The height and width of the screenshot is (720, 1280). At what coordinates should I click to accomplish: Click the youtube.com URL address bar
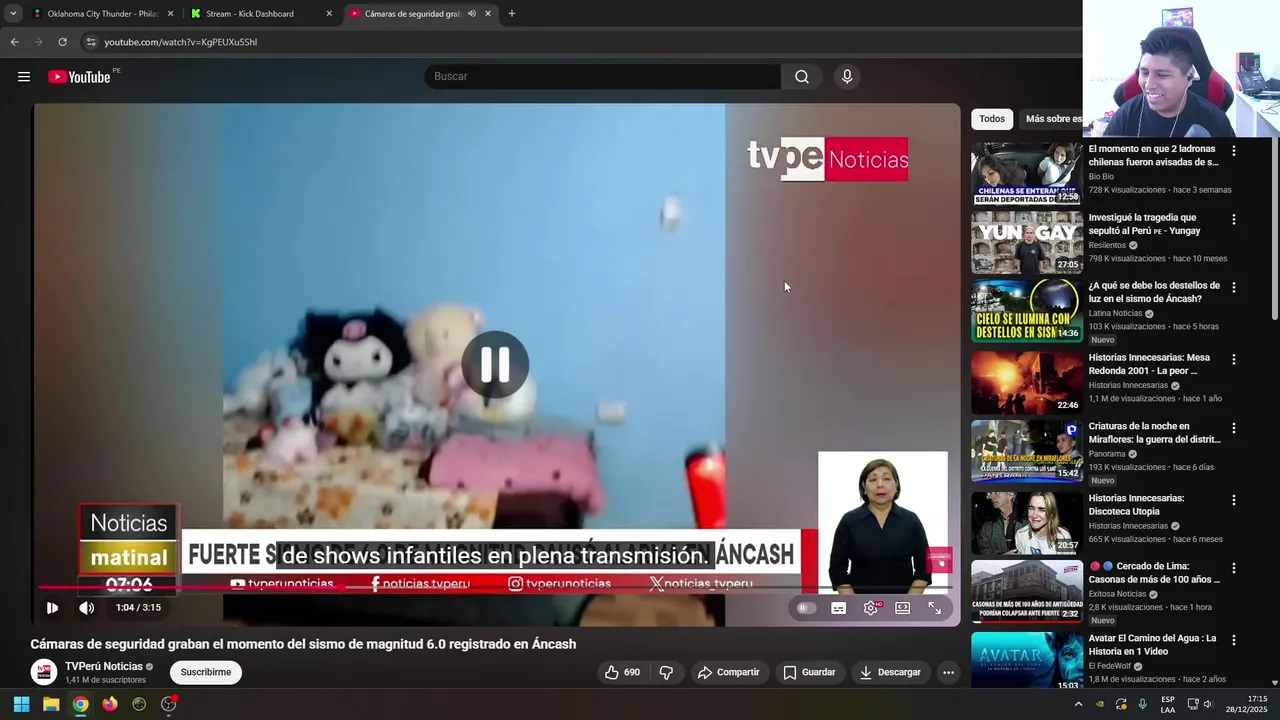pyautogui.click(x=181, y=42)
